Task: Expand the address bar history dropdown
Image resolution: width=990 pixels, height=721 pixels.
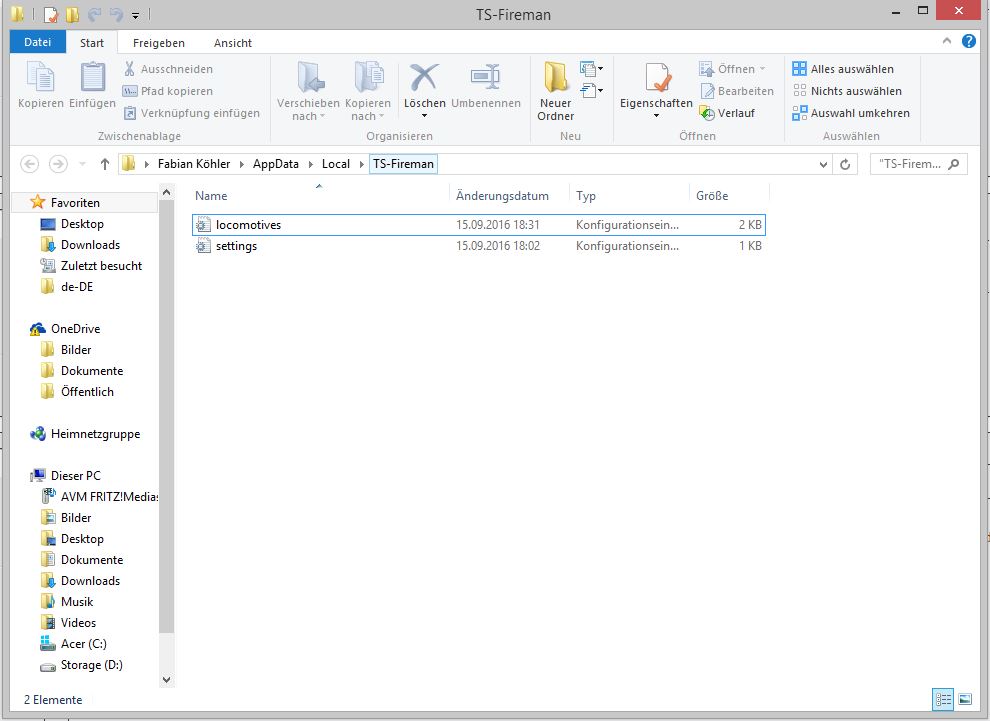Action: click(x=823, y=164)
